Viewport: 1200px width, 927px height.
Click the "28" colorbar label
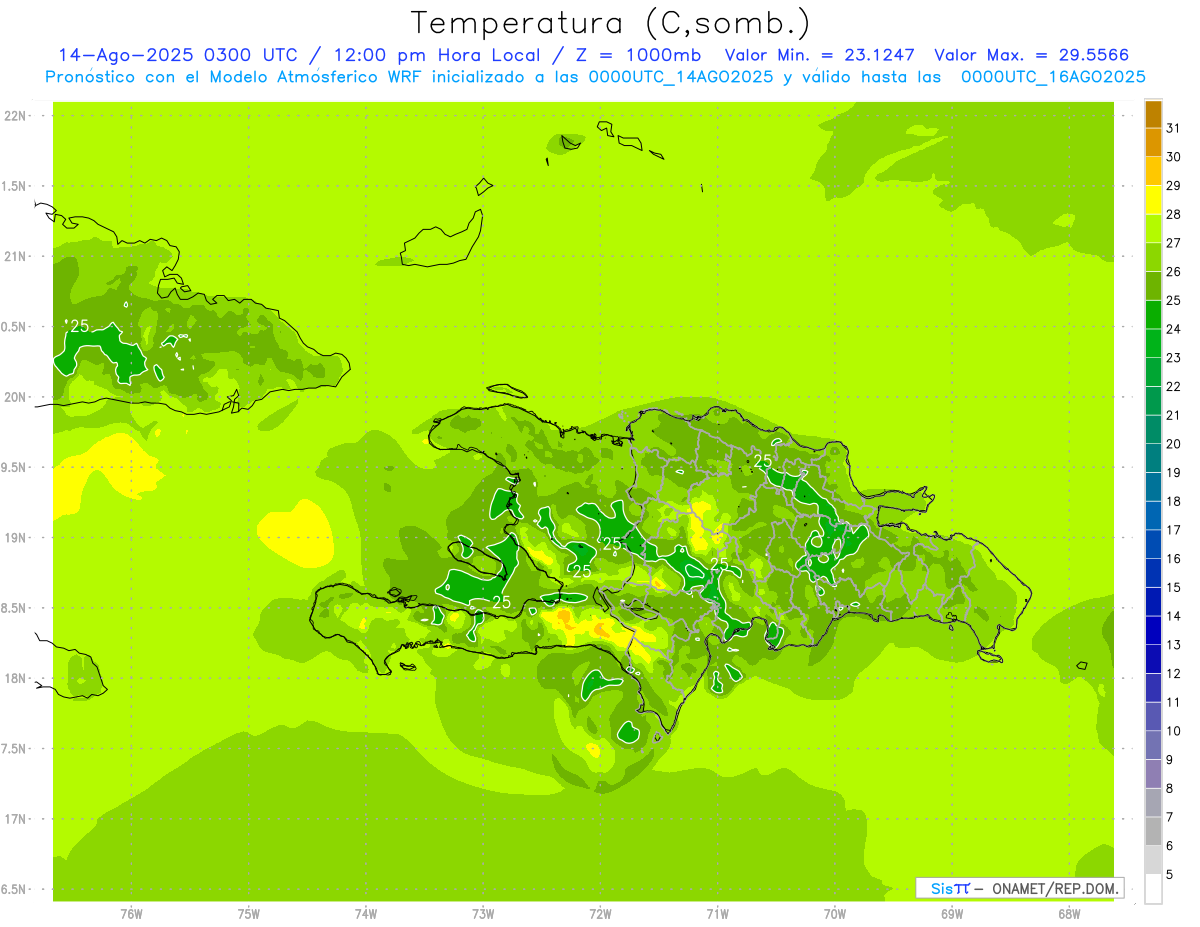1173,214
